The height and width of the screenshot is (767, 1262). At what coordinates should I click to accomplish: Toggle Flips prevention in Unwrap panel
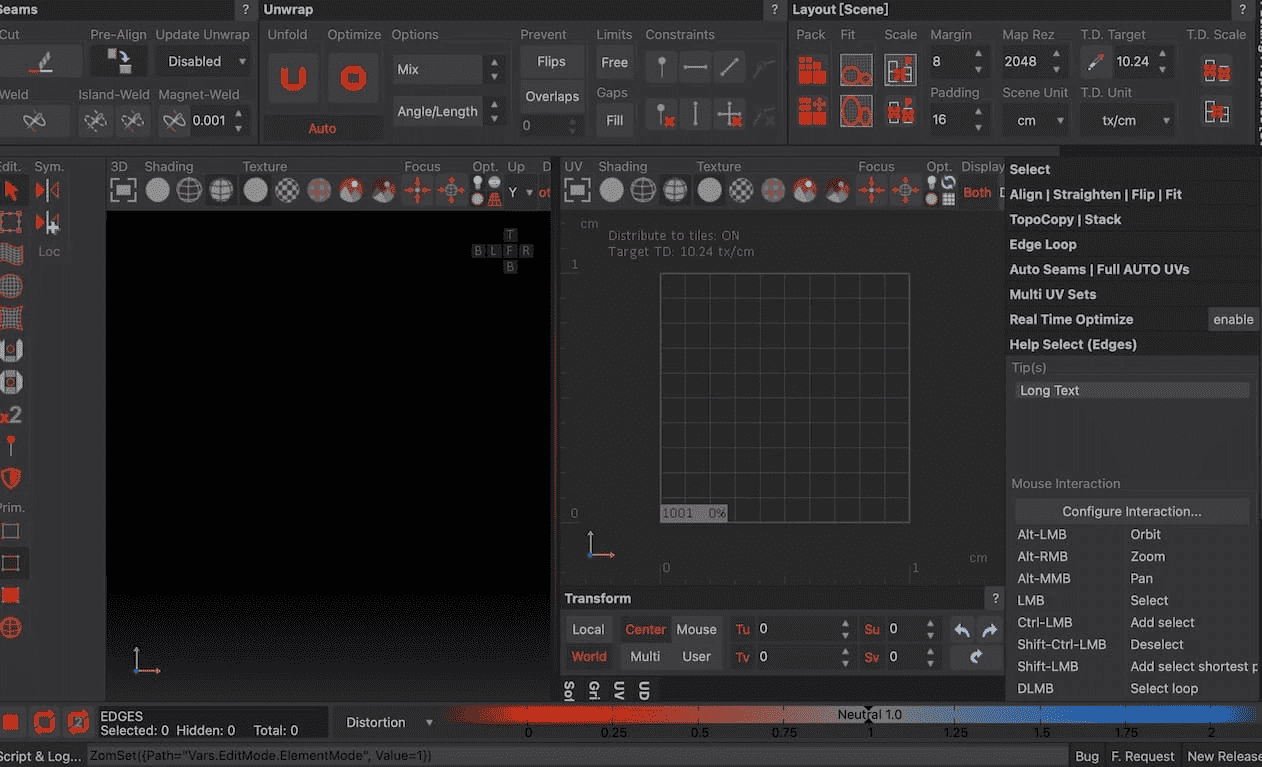coord(551,60)
